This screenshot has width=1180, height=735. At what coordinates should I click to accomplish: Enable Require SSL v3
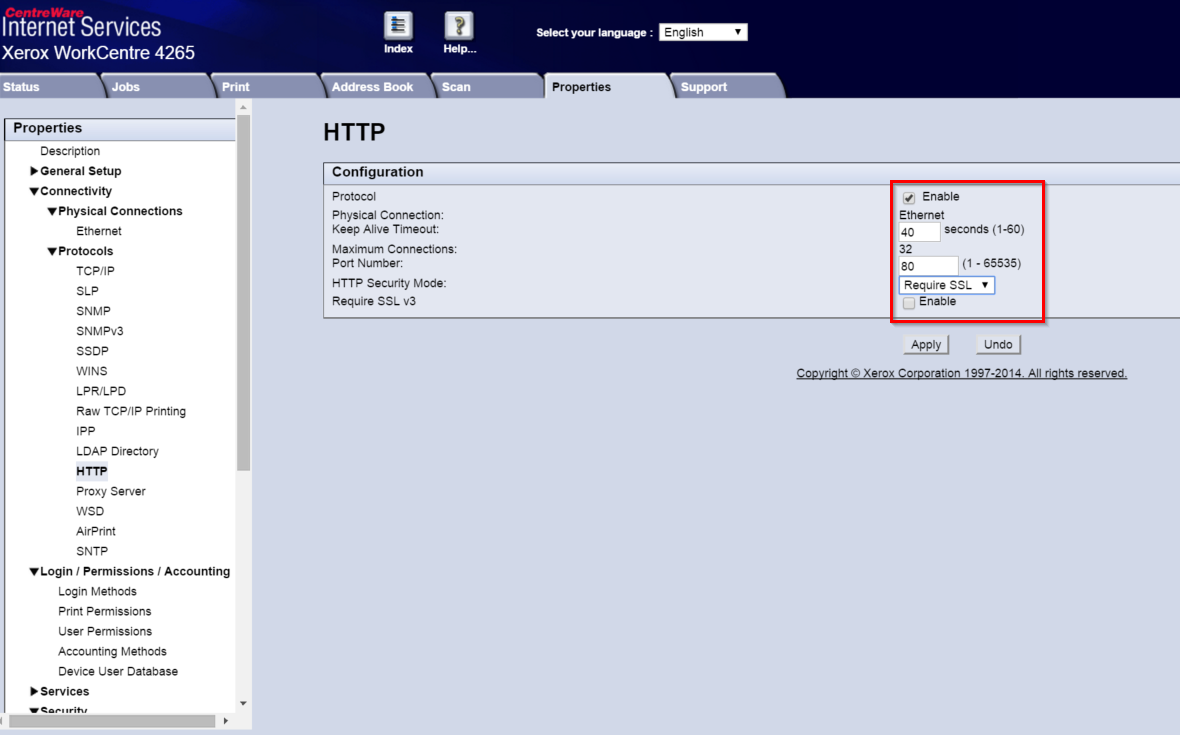tap(908, 301)
